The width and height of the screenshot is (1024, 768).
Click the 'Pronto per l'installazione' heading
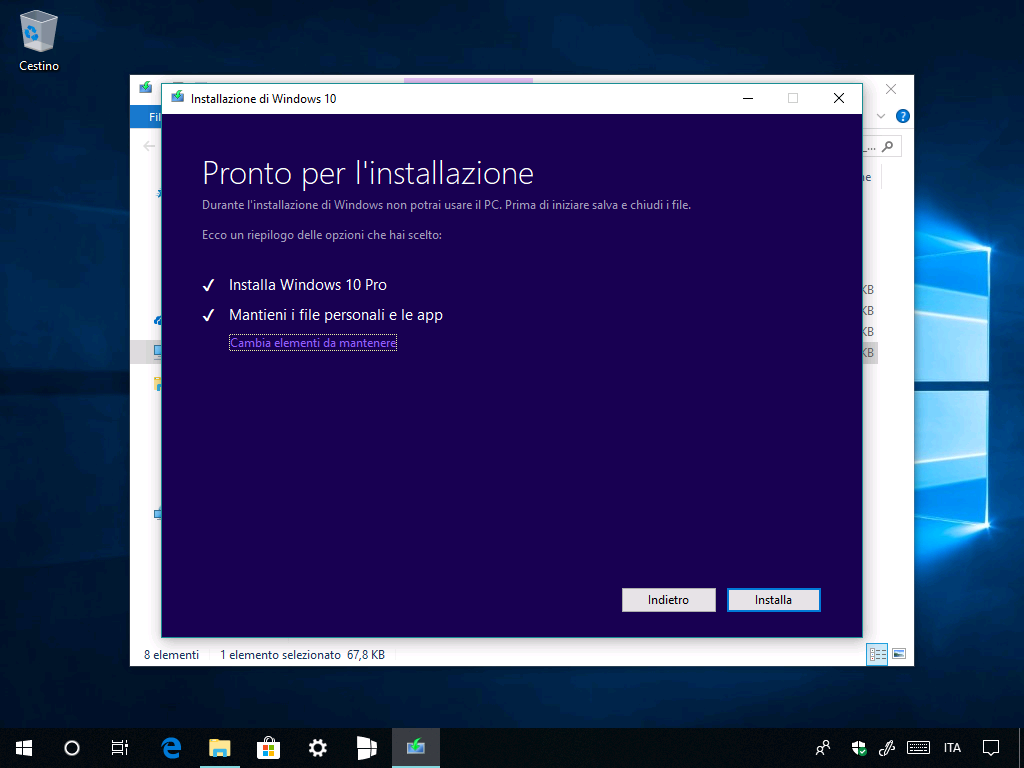tap(368, 173)
